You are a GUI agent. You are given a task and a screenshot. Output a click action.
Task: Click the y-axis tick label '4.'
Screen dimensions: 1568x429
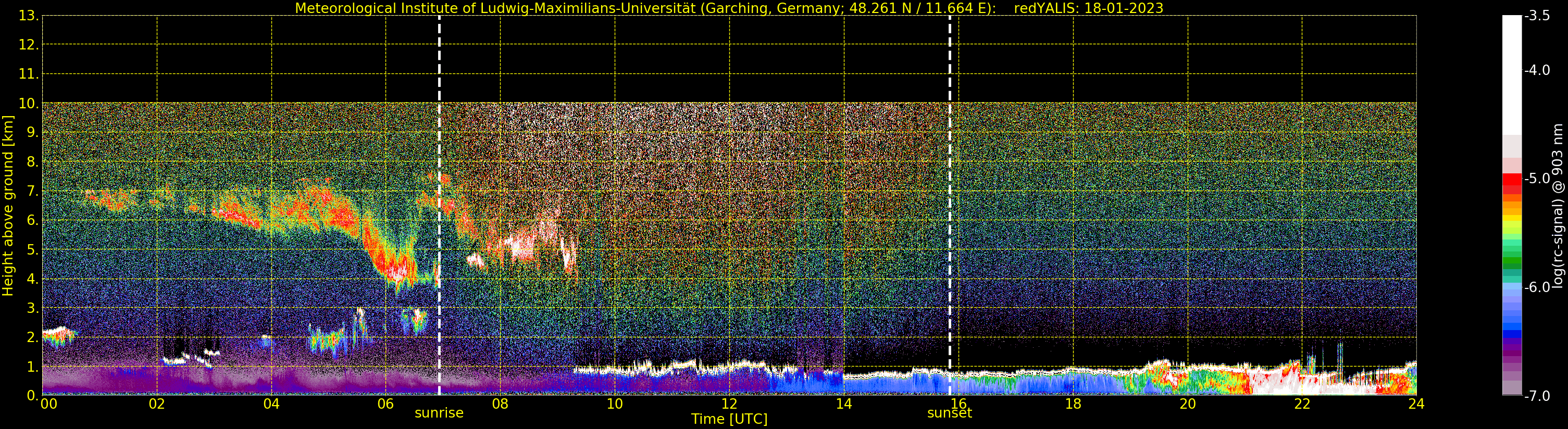point(33,279)
